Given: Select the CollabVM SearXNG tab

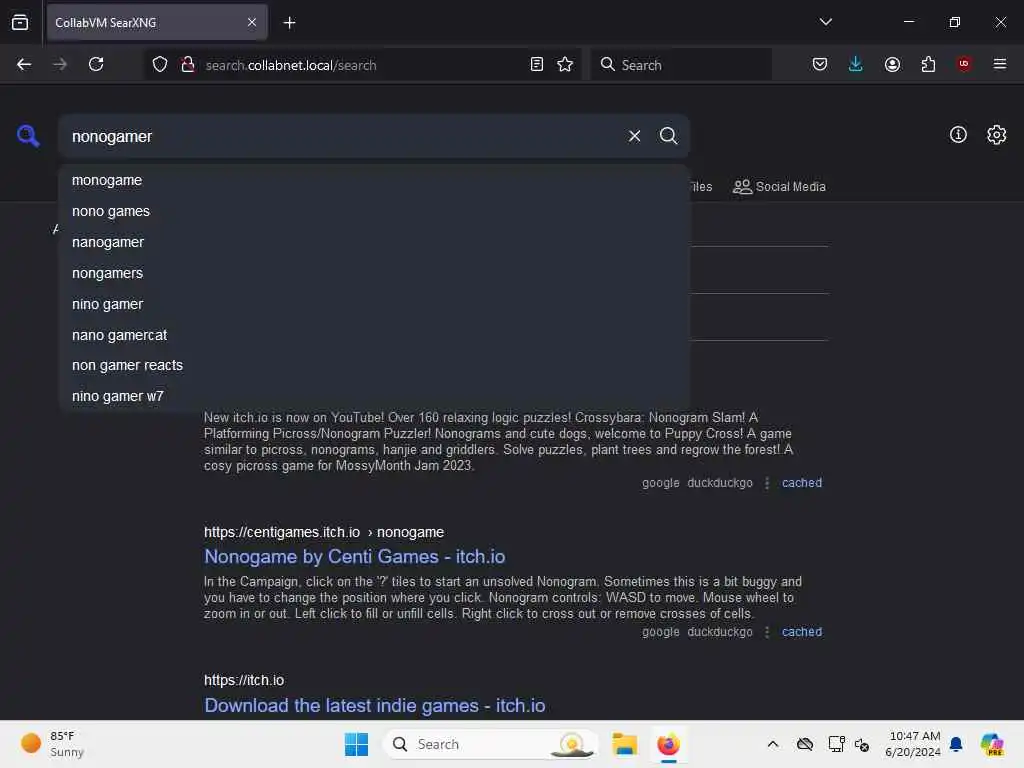Looking at the screenshot, I should [x=157, y=23].
